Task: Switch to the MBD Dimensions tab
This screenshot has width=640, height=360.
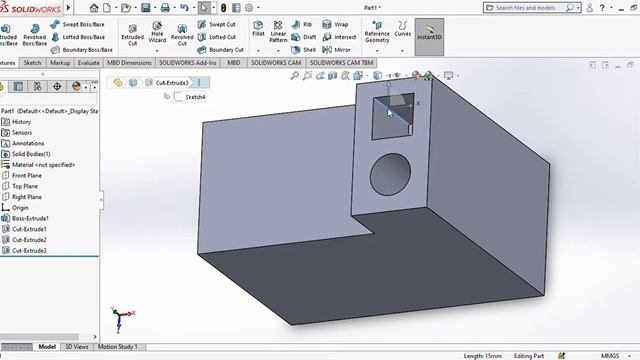Action: coord(129,63)
